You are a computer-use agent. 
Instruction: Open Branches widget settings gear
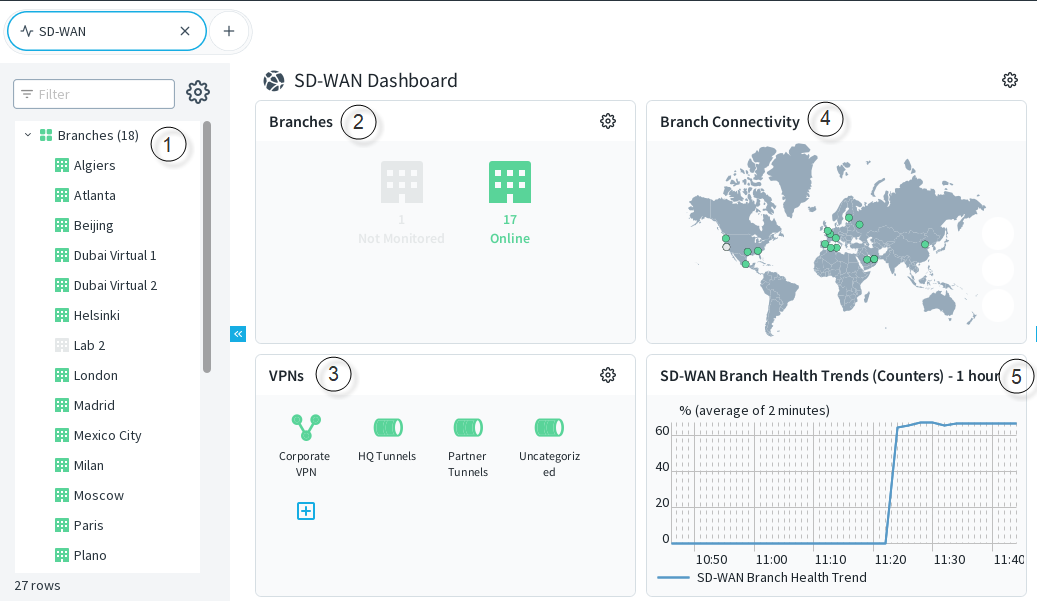608,121
